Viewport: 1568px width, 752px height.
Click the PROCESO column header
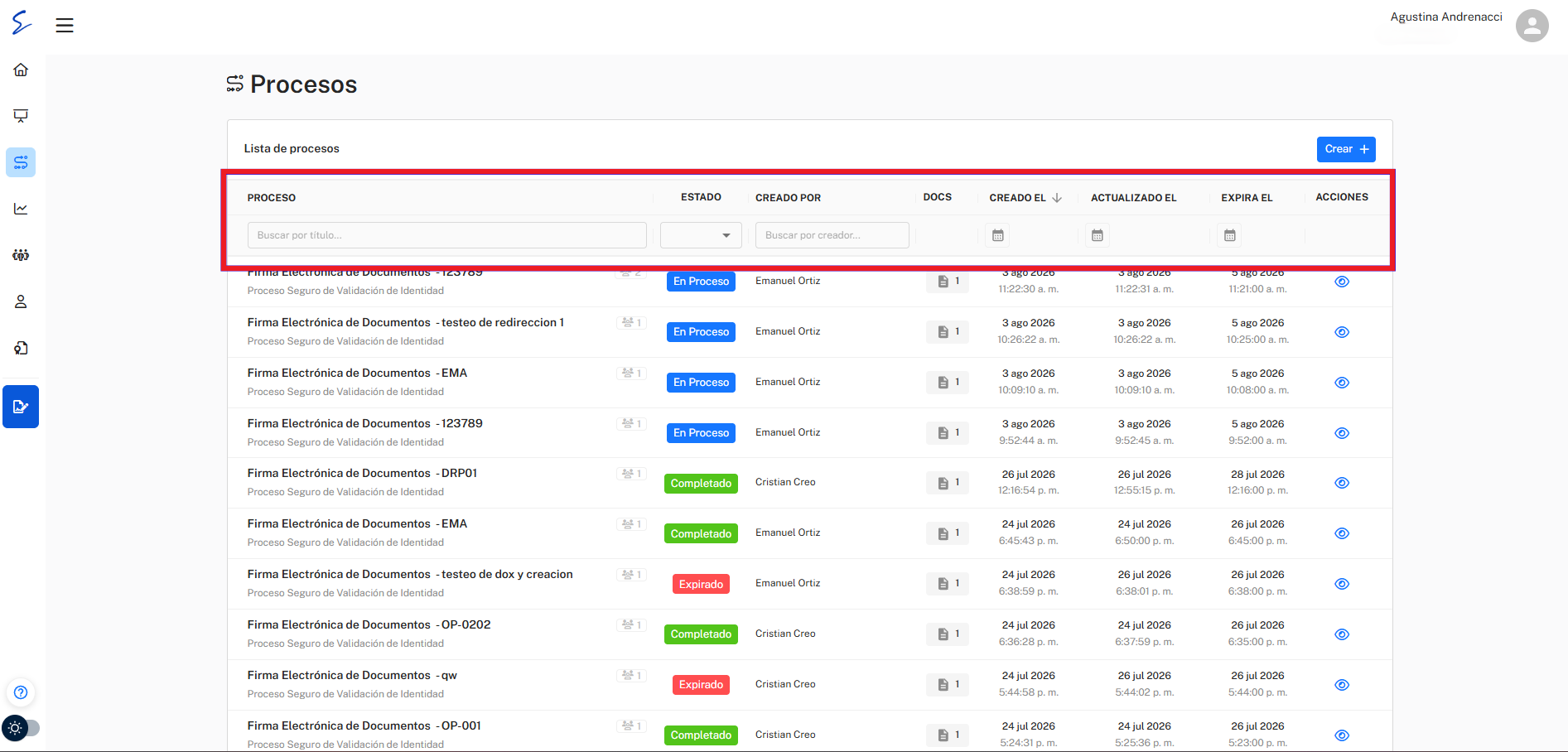(272, 198)
